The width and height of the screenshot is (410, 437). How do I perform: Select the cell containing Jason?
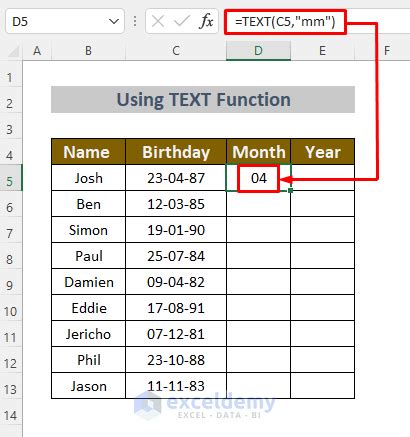pos(88,386)
